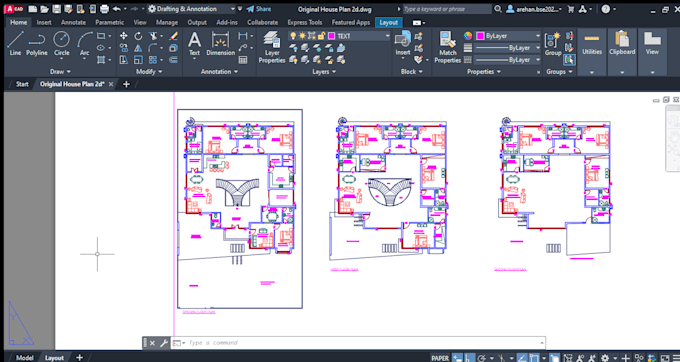This screenshot has width=680, height=362.
Task: Open the Start file tab
Action: pos(22,84)
